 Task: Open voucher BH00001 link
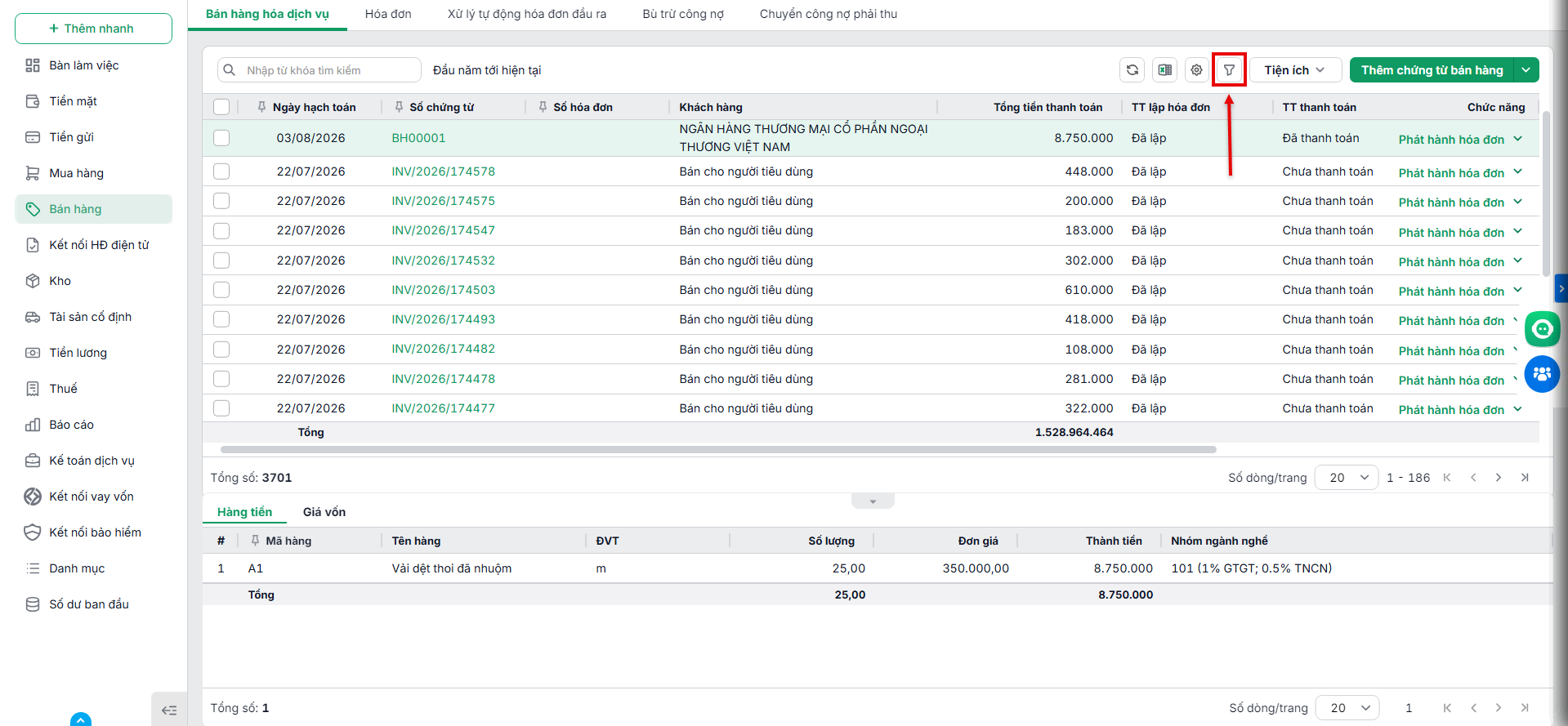[x=418, y=138]
